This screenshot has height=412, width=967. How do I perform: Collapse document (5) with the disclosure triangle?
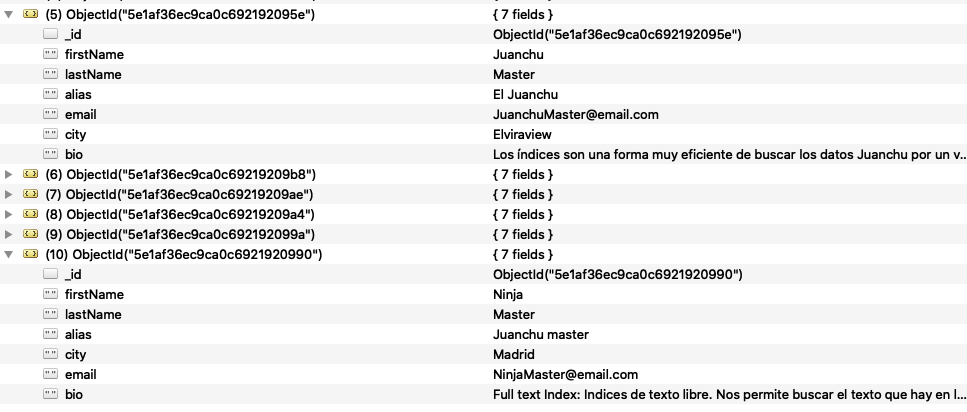pos(9,14)
